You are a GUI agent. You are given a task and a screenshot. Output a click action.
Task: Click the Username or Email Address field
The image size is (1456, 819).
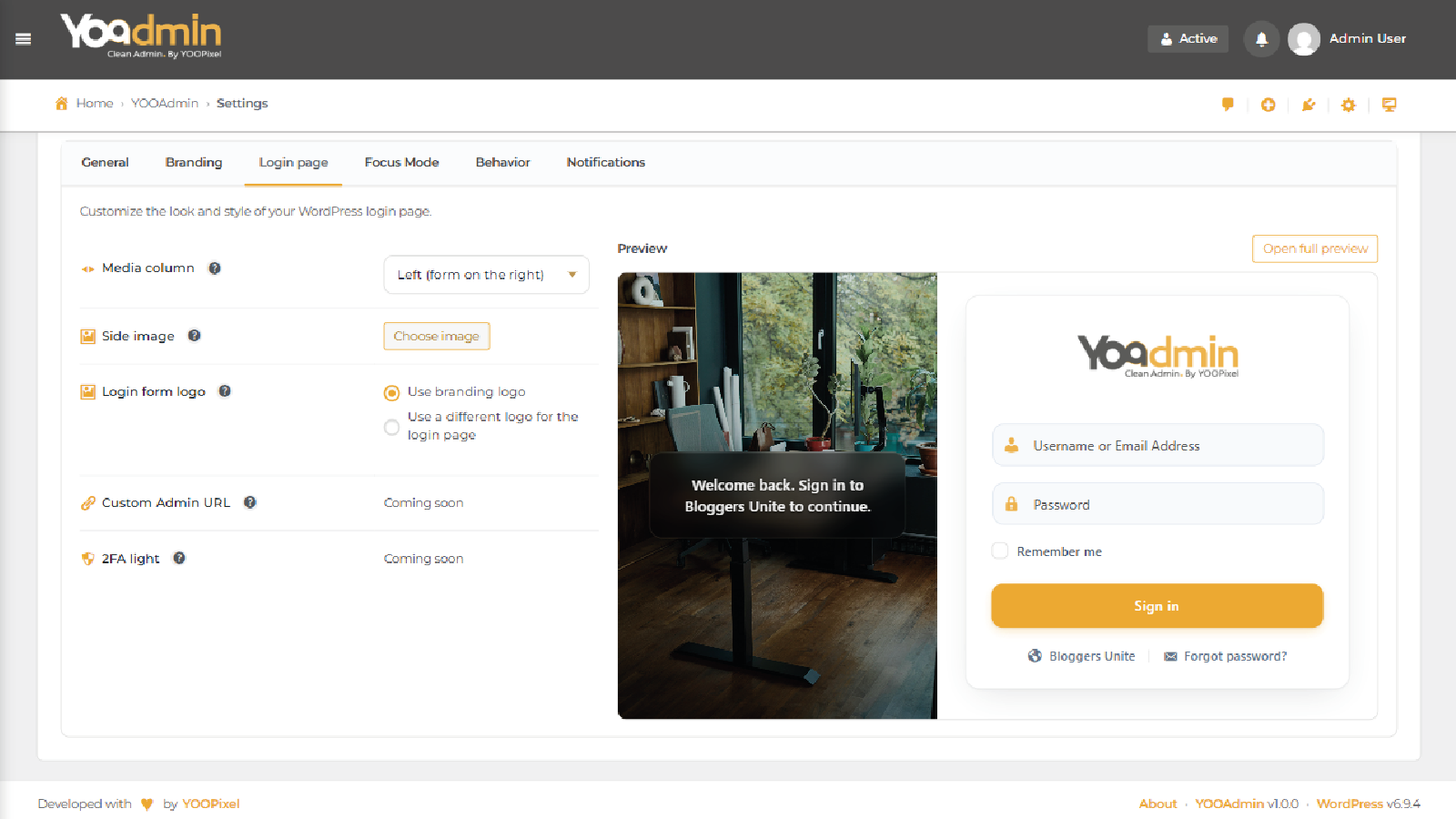pos(1157,445)
